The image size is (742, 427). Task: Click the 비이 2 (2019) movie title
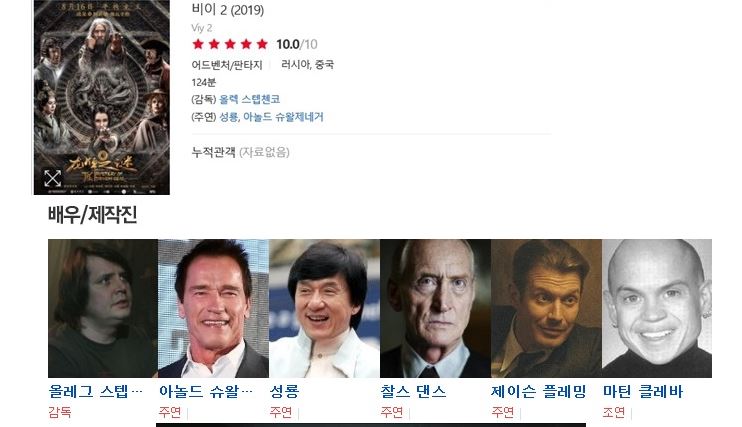point(228,9)
